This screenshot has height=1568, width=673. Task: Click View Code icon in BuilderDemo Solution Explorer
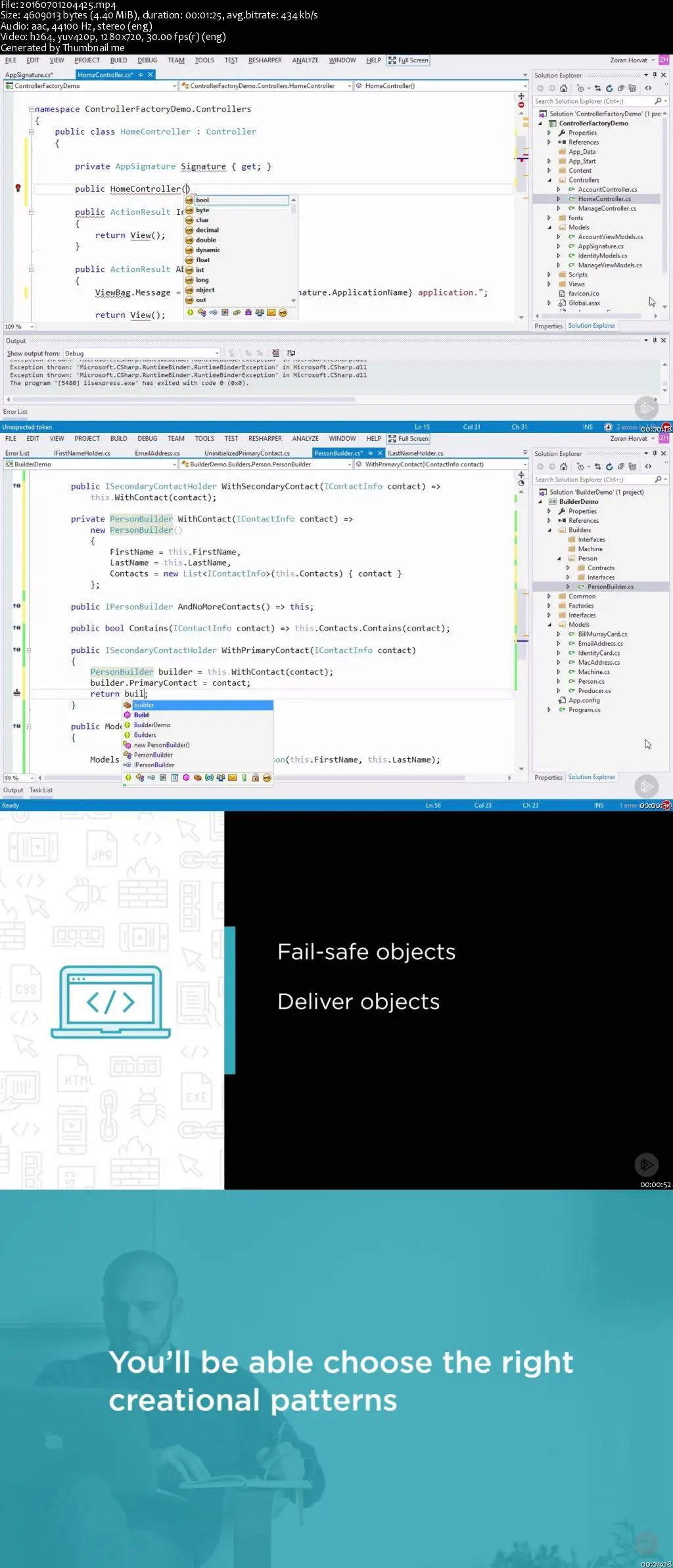pos(648,466)
